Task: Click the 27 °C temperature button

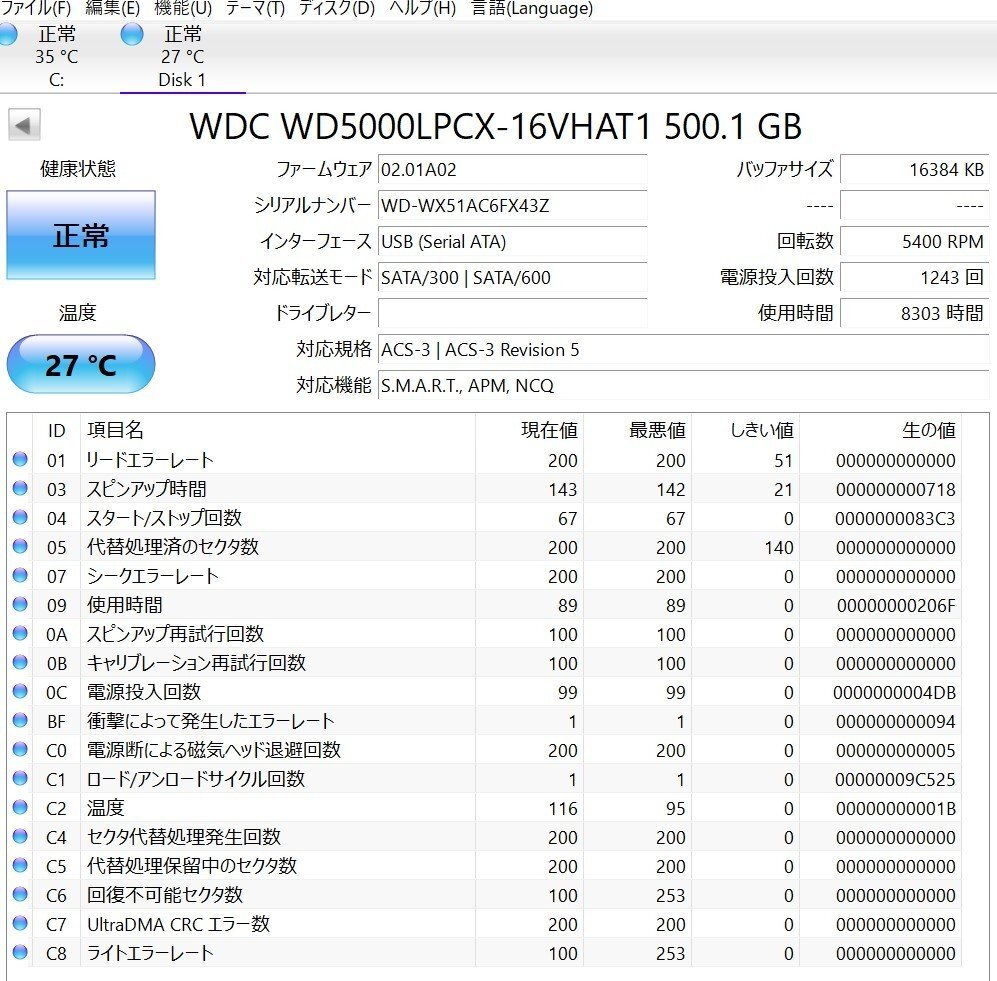Action: (81, 364)
